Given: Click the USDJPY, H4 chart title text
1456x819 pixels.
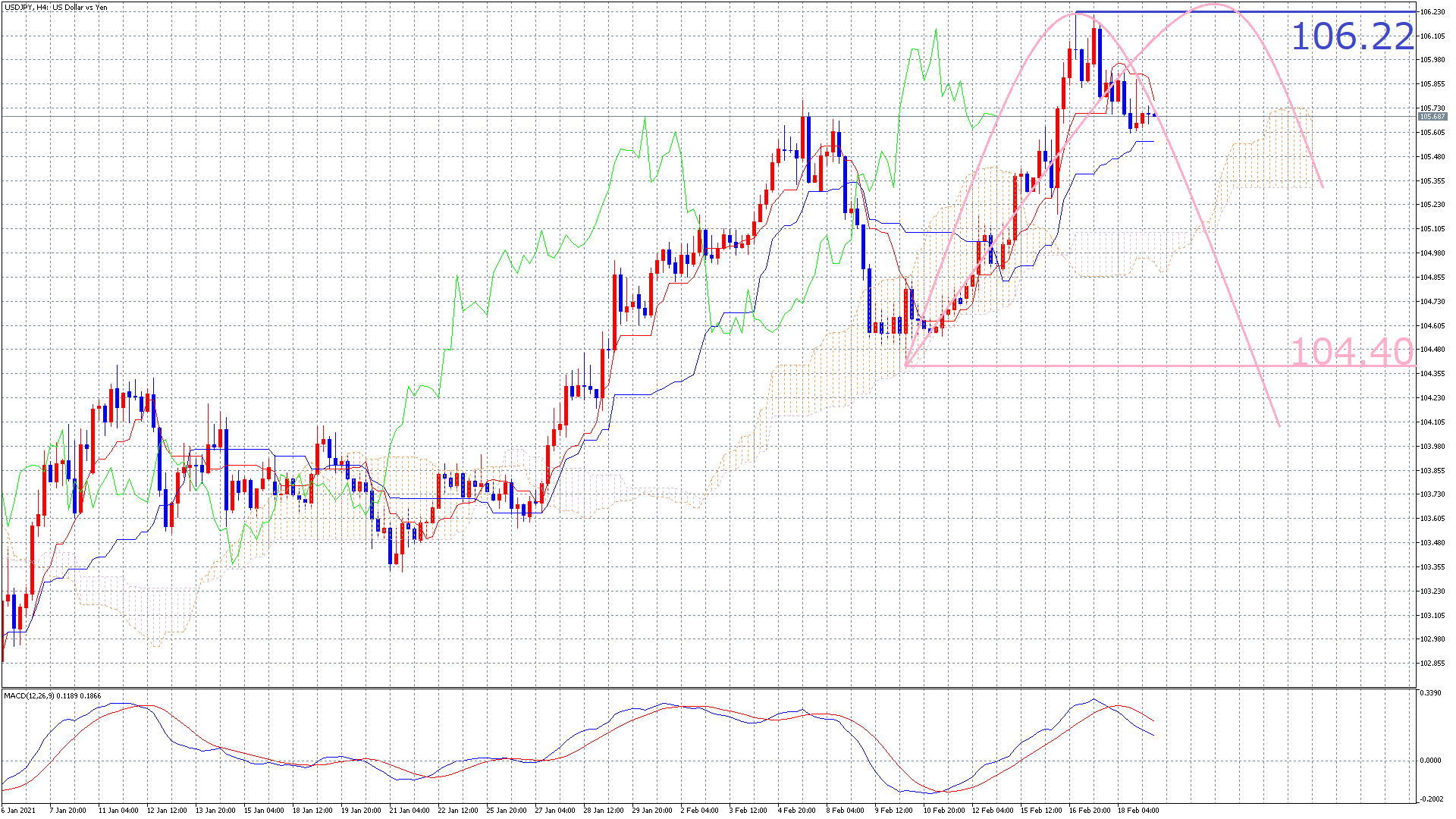Looking at the screenshot, I should [55, 8].
